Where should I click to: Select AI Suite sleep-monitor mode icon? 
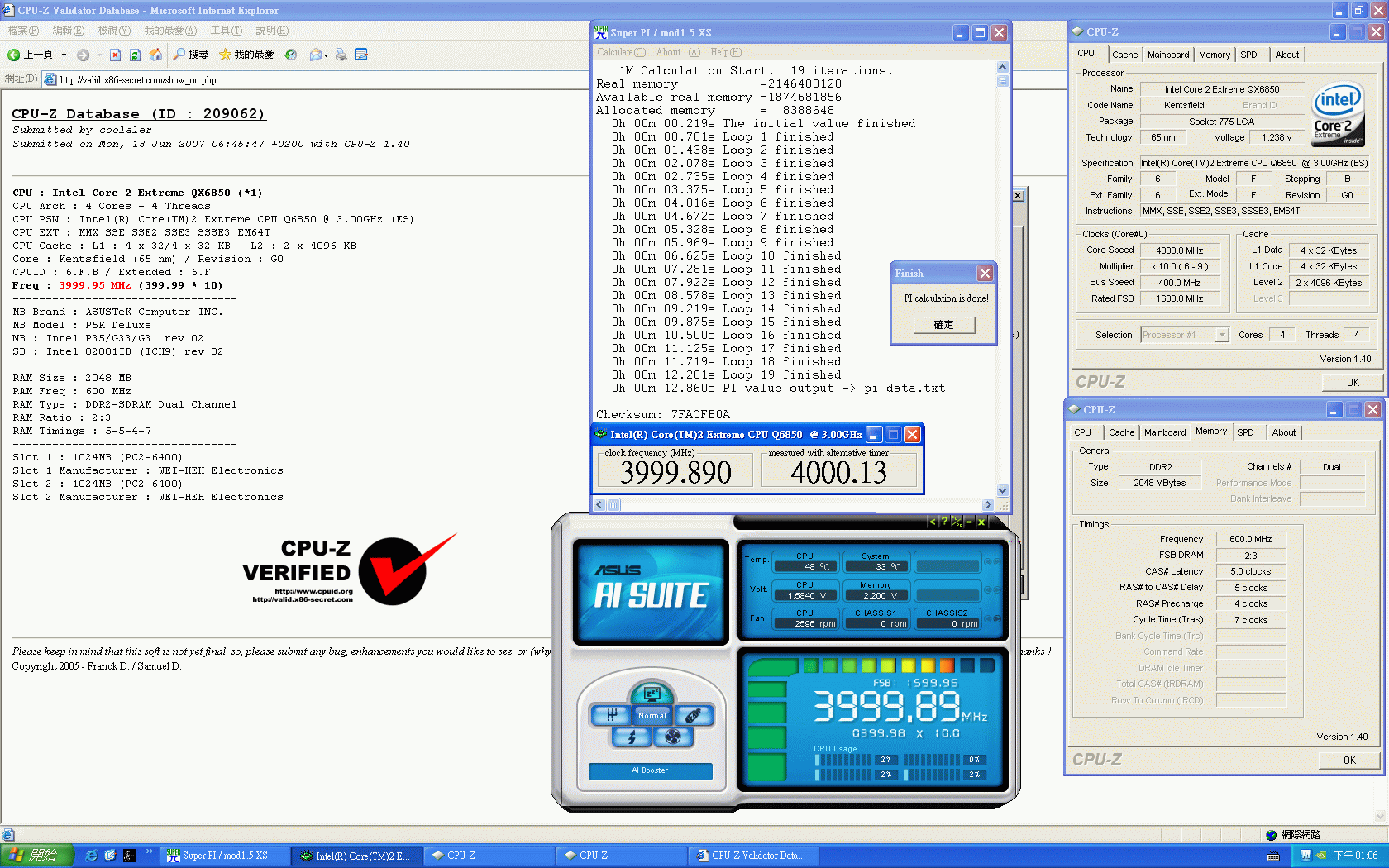(652, 693)
